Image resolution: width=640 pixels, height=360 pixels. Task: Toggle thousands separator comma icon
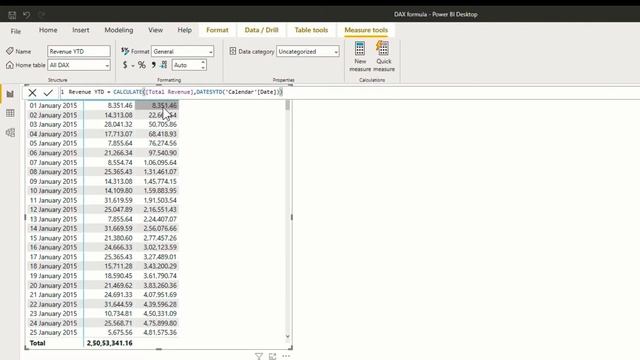click(x=153, y=65)
